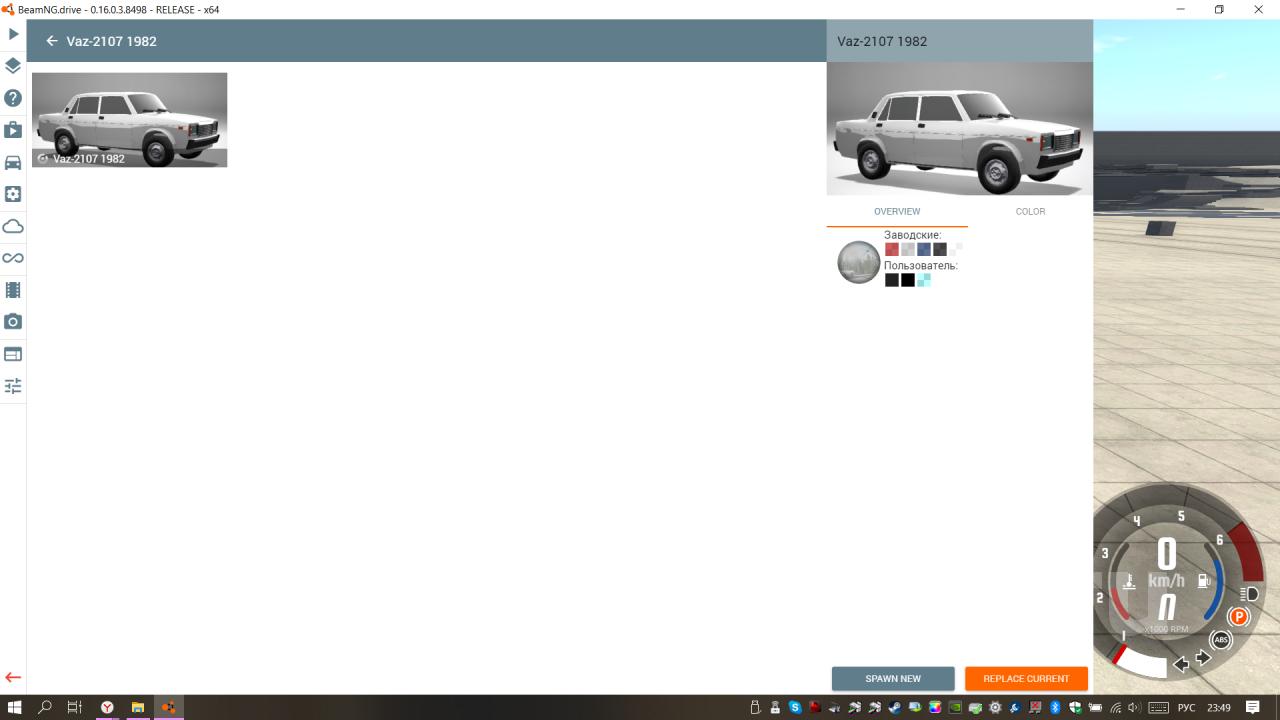Click the Заводские: label

pyautogui.click(x=912, y=235)
